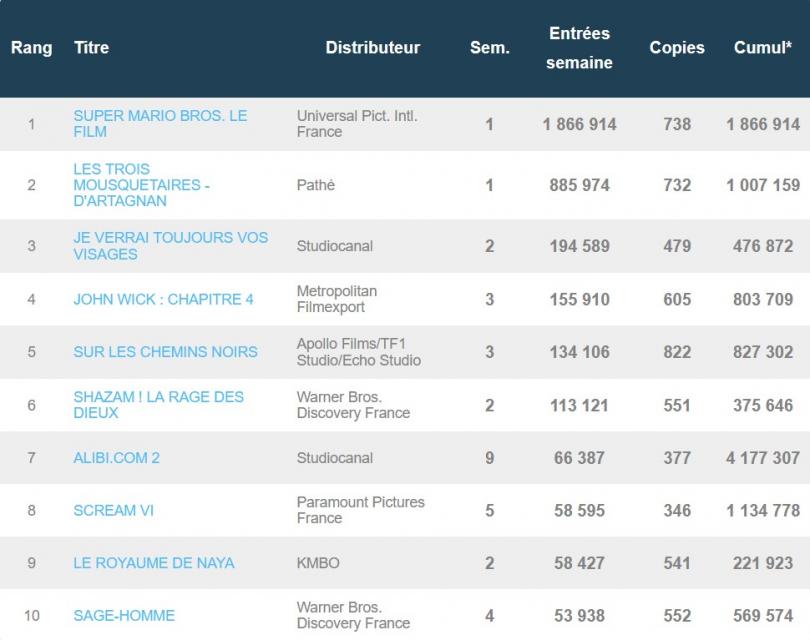Open the SAGE-HOMME title link
This screenshot has height=640, width=810.
tap(124, 615)
